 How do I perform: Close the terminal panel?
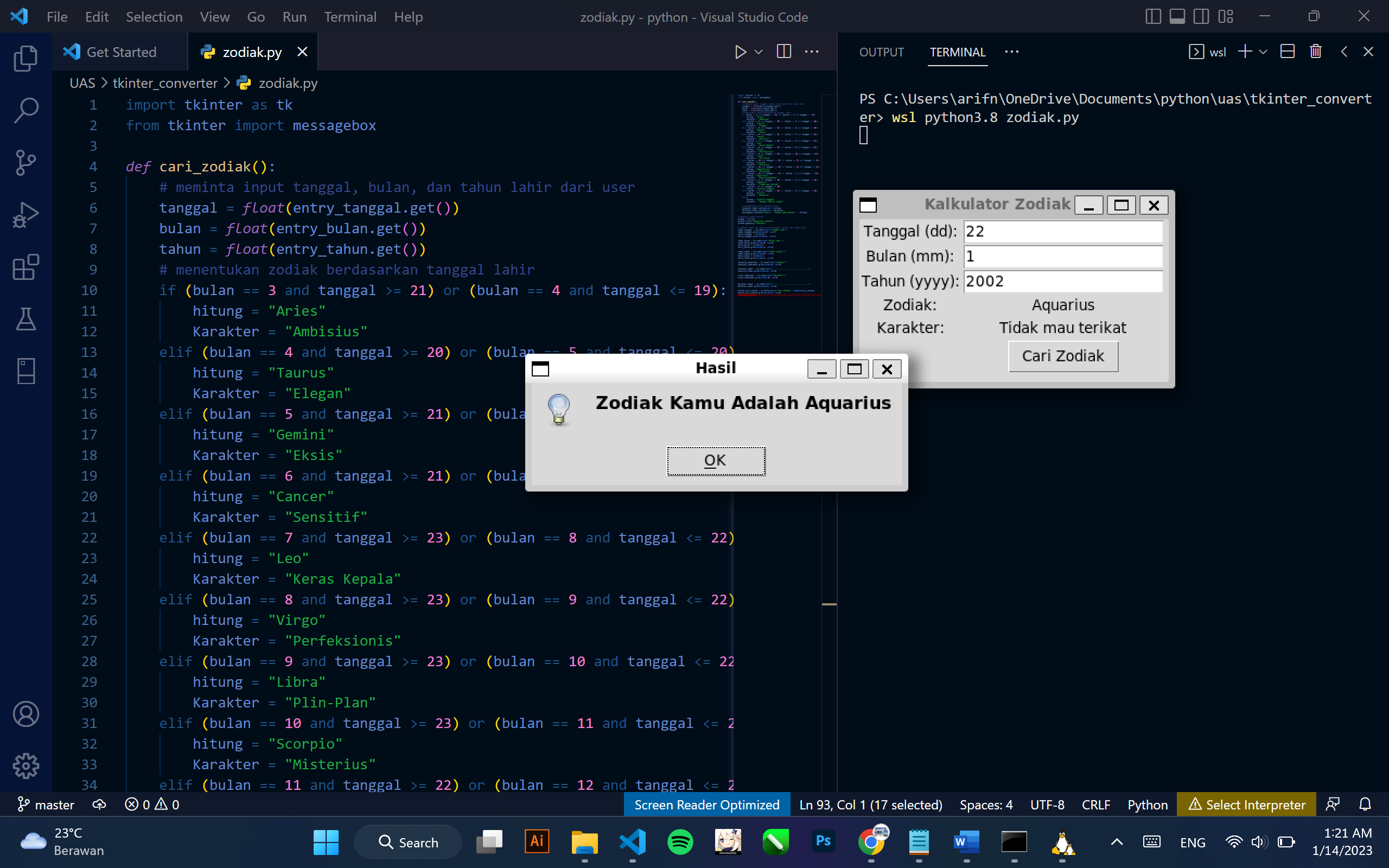coord(1368,52)
